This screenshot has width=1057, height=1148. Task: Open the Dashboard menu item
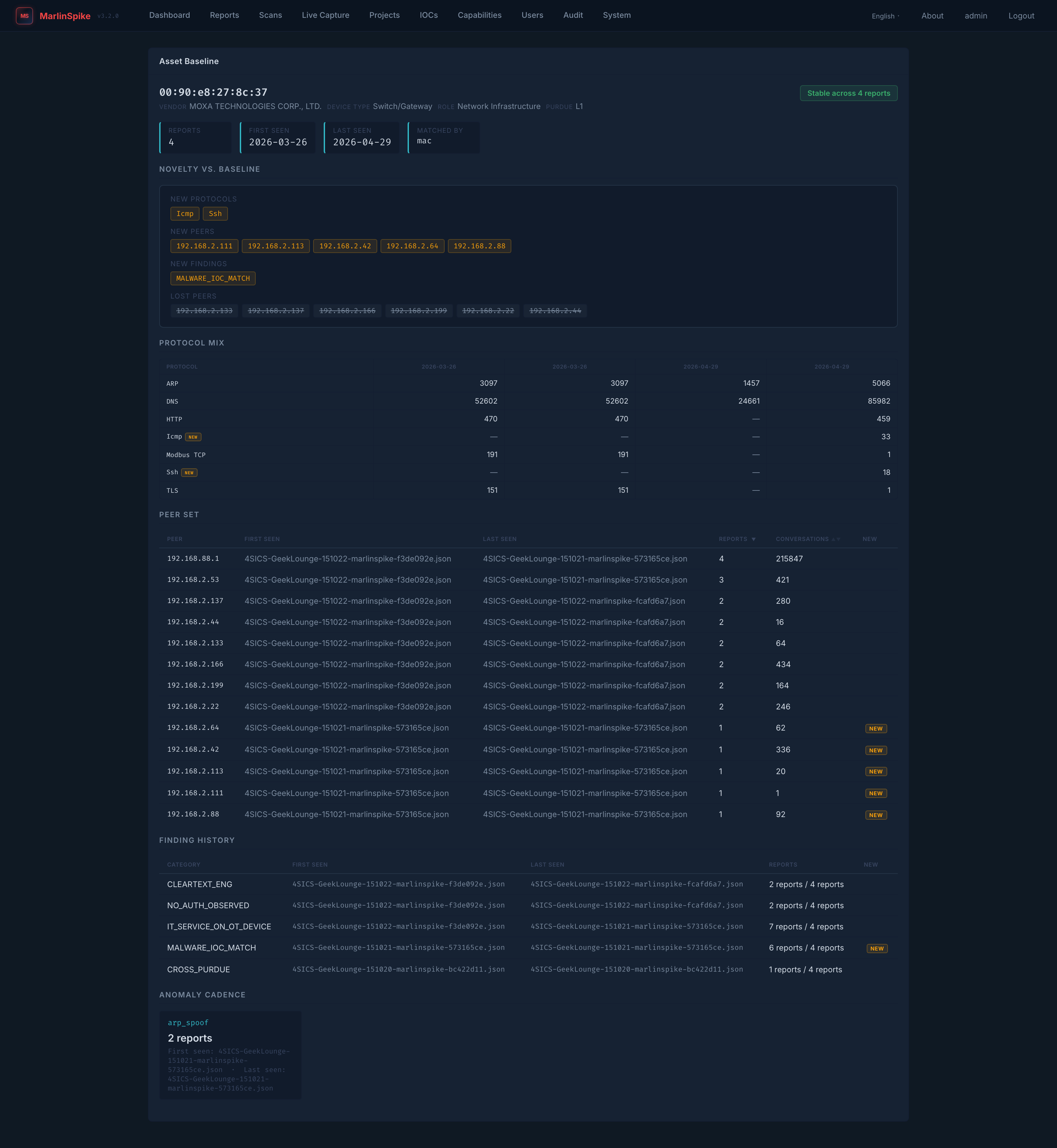click(x=169, y=16)
